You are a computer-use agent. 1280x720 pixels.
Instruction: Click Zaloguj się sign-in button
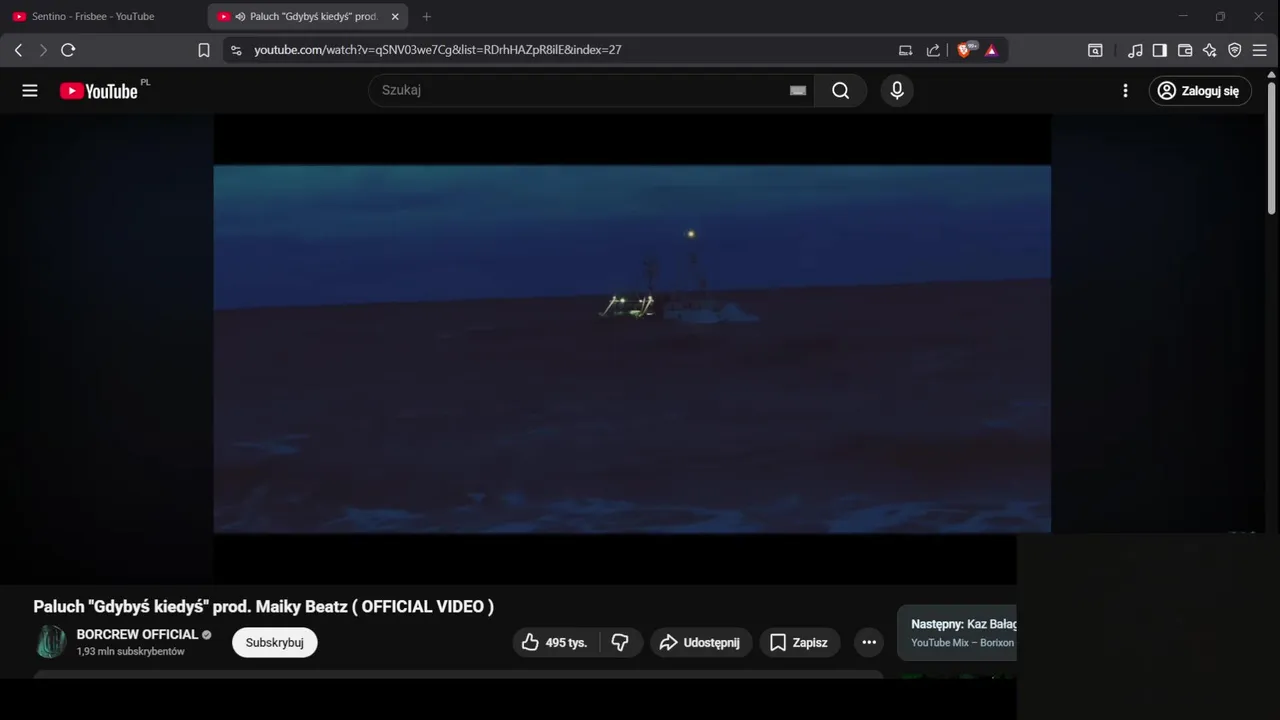tap(1200, 91)
